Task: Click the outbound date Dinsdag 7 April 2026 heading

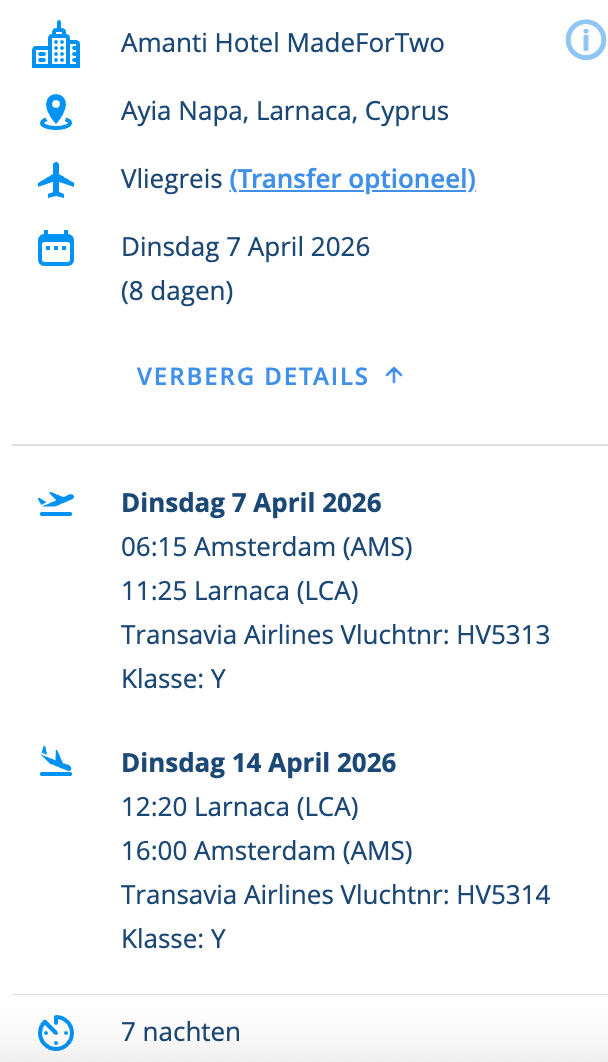Action: click(x=251, y=503)
